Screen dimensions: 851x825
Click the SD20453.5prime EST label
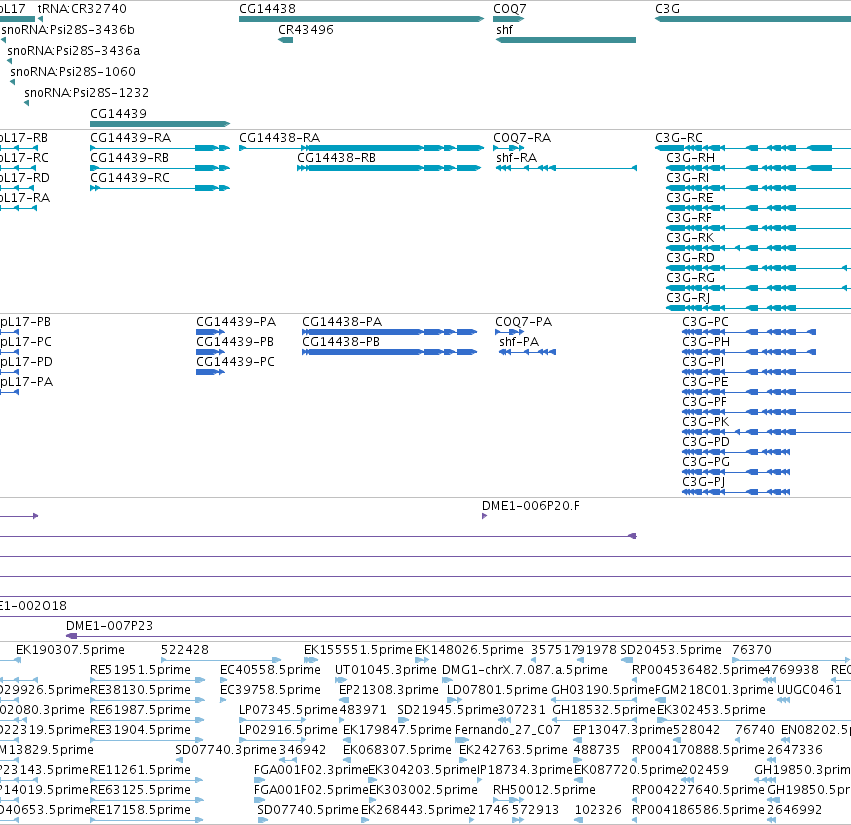click(671, 650)
